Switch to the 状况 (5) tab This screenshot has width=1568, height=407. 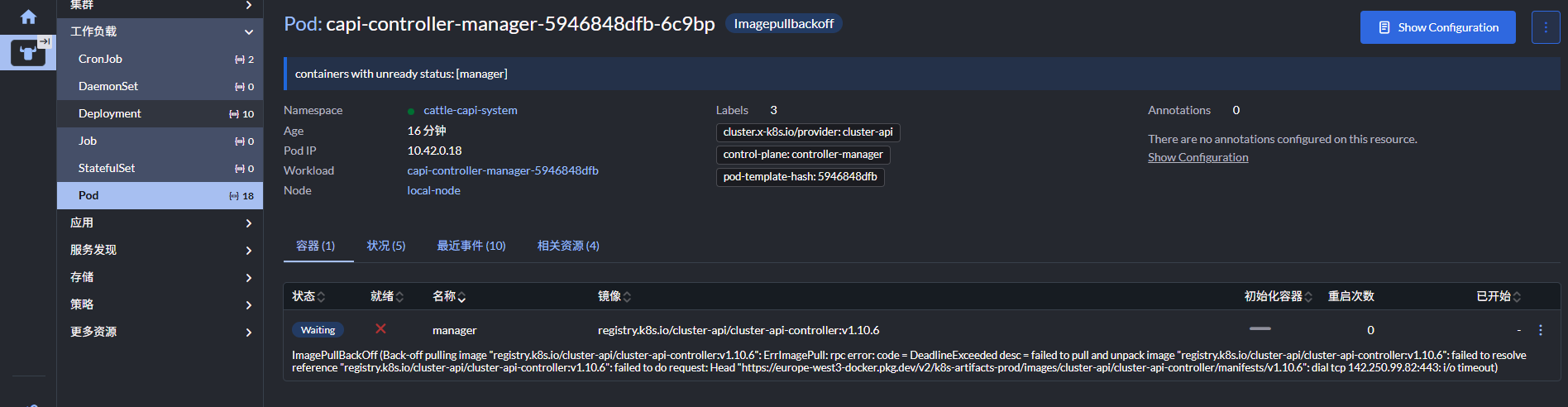386,246
